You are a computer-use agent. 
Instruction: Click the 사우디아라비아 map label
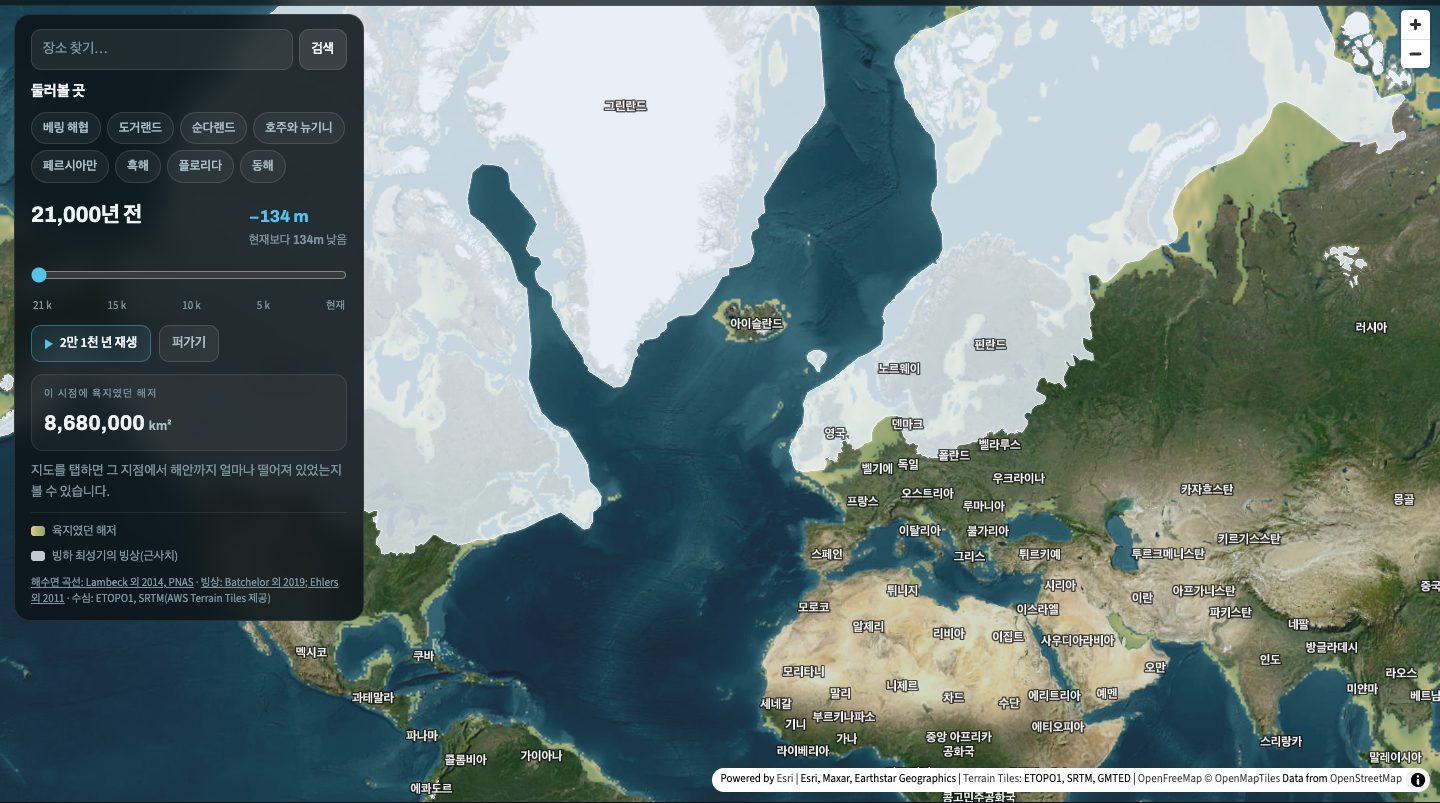(1077, 640)
